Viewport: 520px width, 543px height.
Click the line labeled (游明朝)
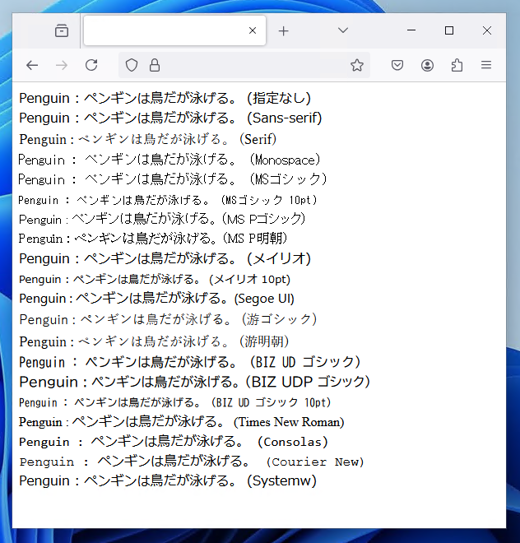click(154, 341)
